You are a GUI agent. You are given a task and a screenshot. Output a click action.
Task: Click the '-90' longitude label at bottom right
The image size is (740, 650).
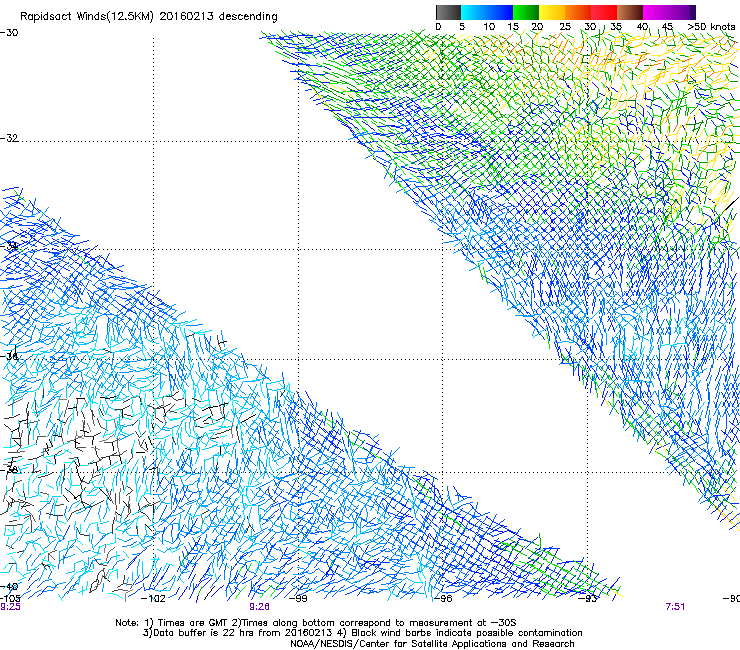tap(731, 598)
